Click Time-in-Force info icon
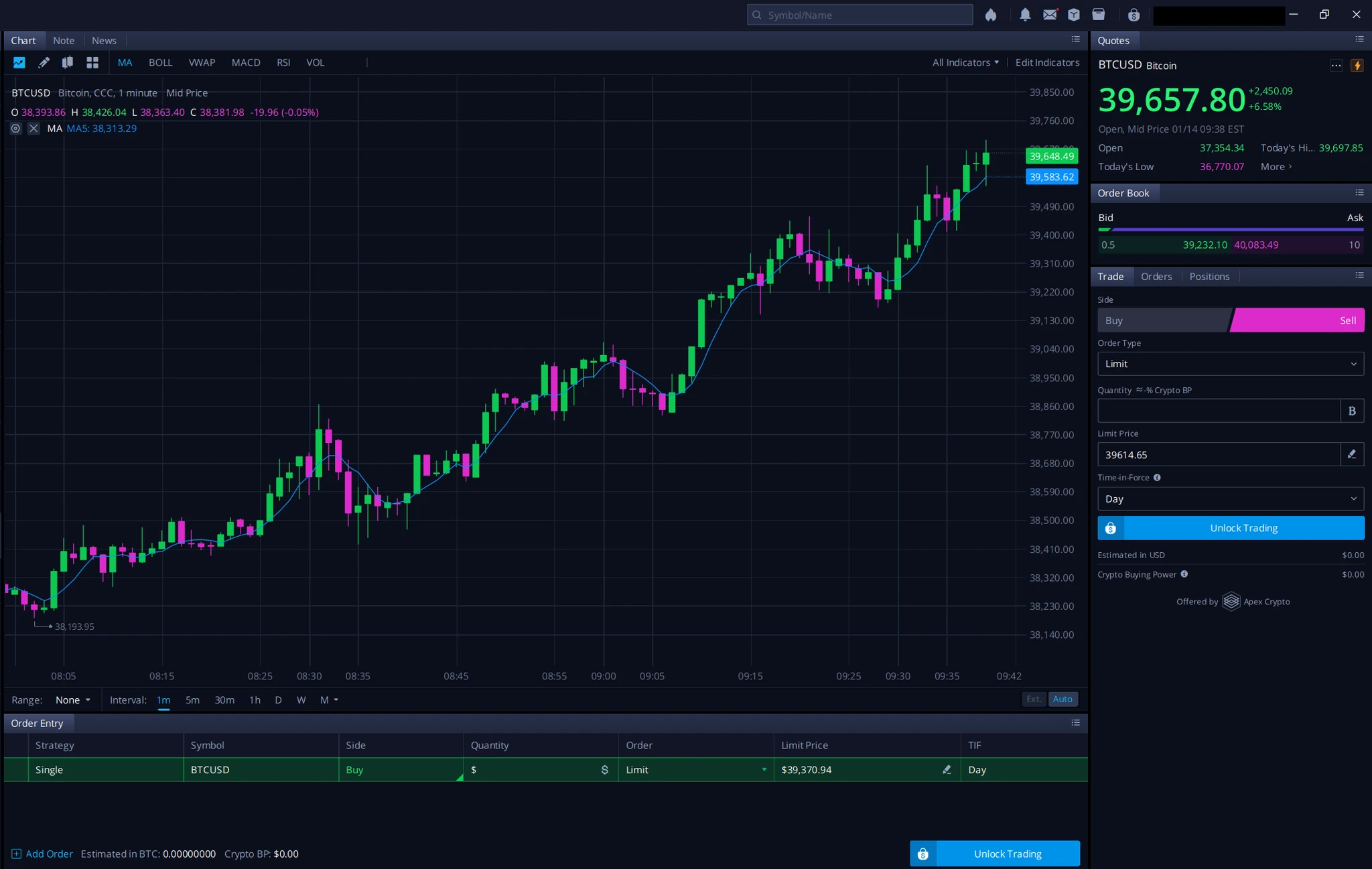Screen dimensions: 1372x869 pos(1157,478)
